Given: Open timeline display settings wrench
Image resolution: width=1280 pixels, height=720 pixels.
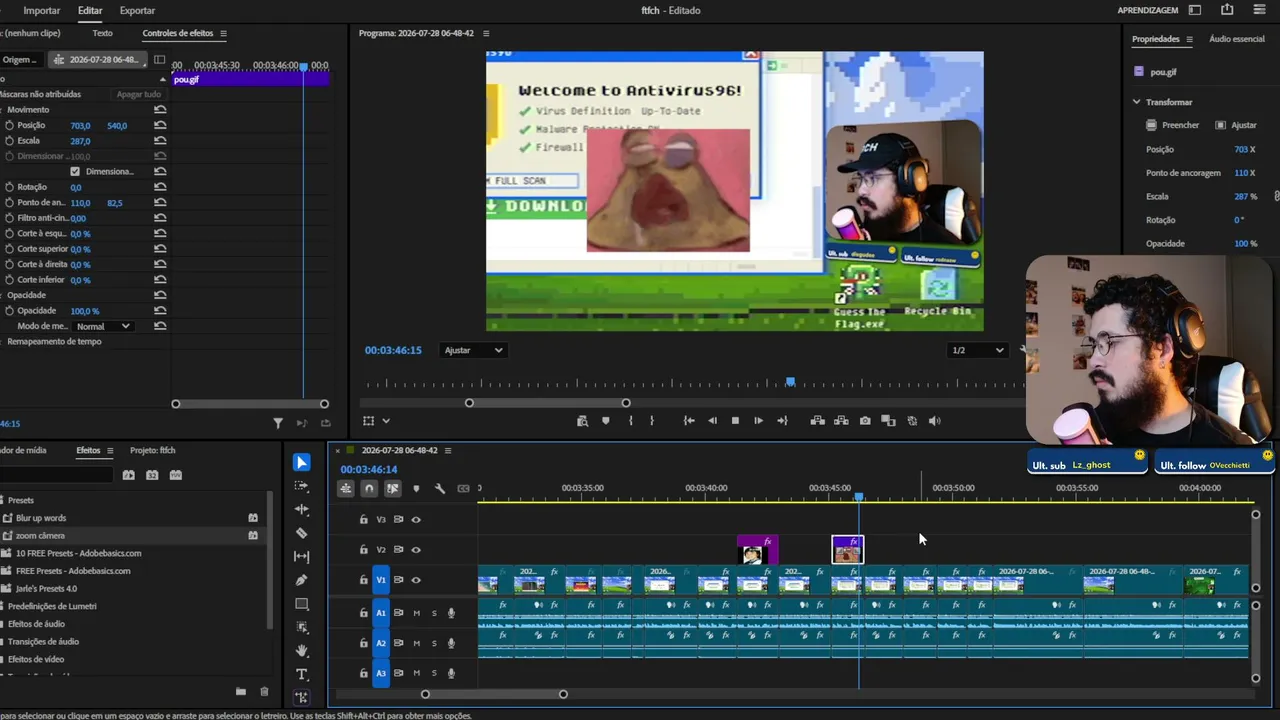Looking at the screenshot, I should coord(440,489).
